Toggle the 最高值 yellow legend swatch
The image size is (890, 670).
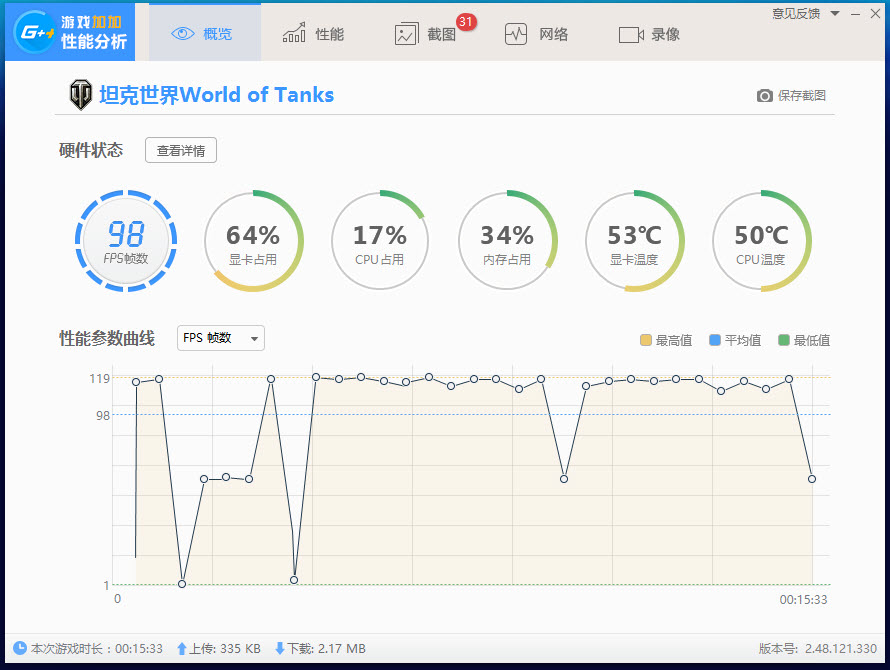click(x=645, y=340)
